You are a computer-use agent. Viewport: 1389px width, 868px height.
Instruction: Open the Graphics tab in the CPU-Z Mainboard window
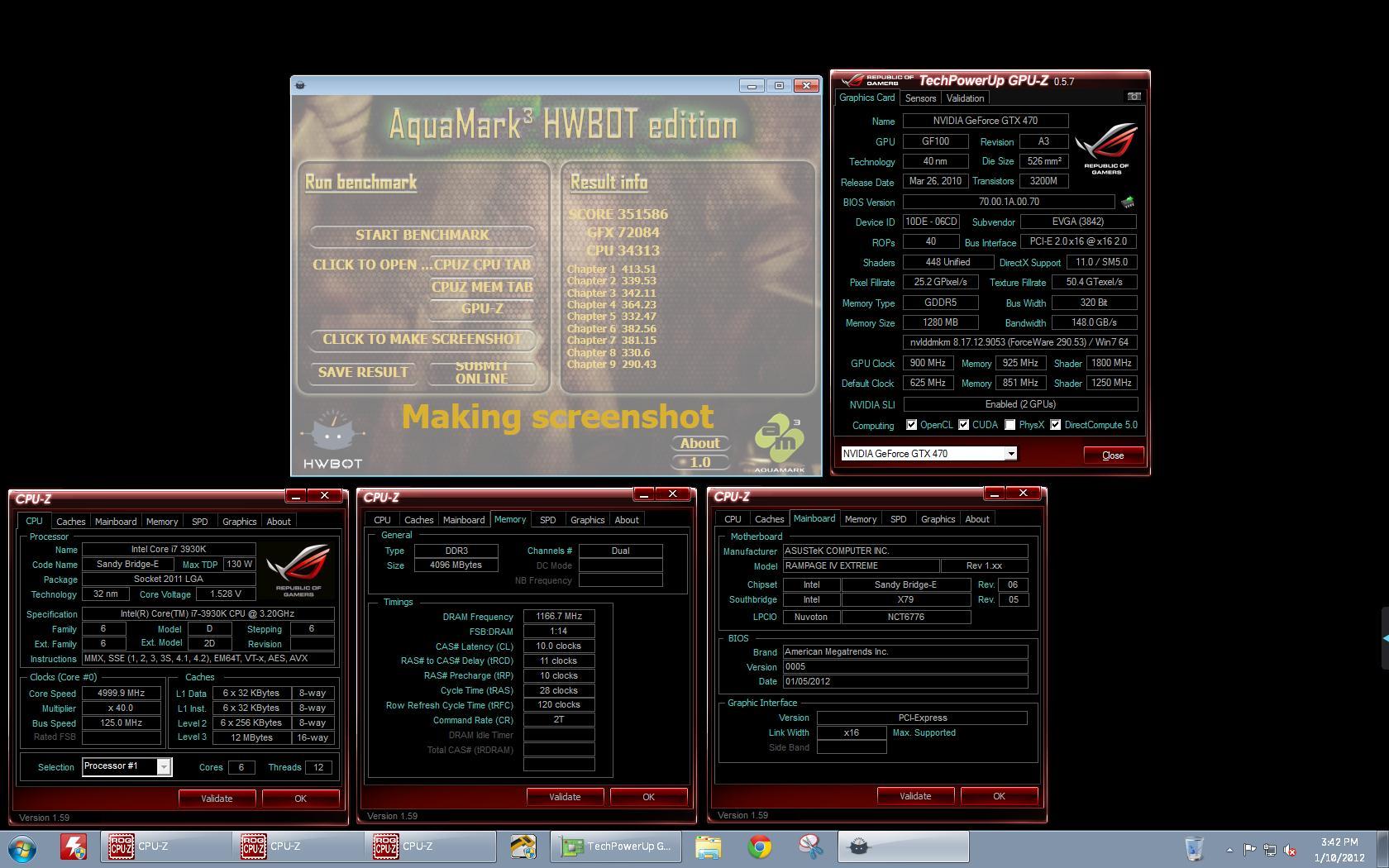coord(938,519)
